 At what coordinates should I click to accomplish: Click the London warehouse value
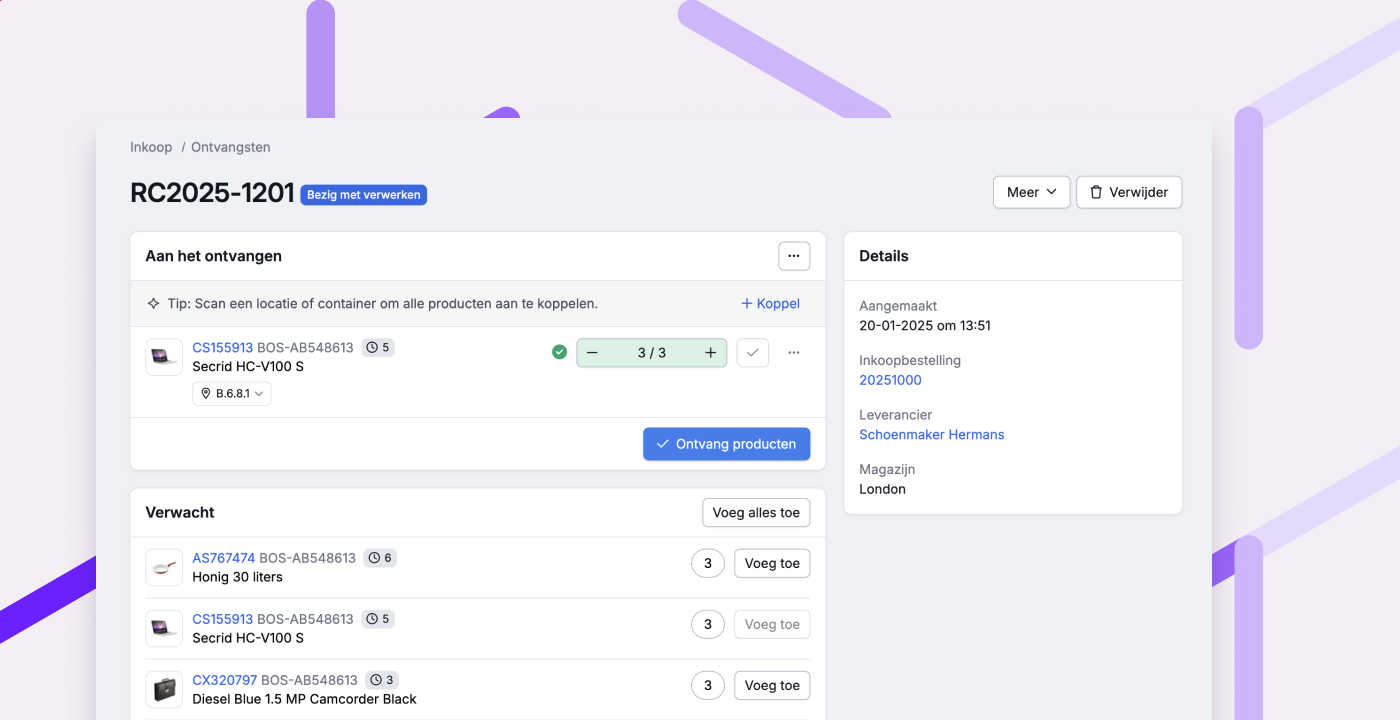pyautogui.click(x=882, y=490)
